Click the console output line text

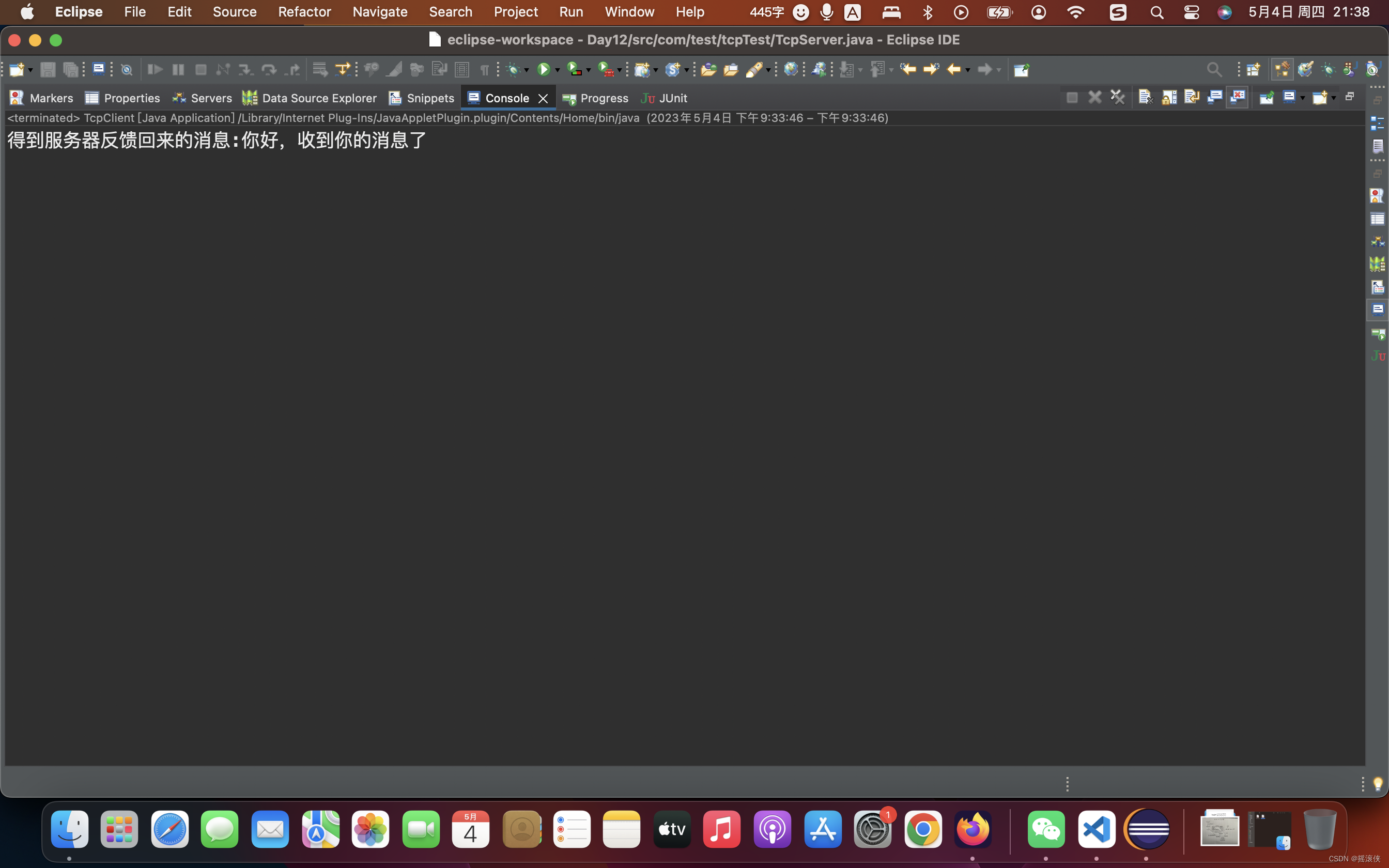pyautogui.click(x=217, y=140)
